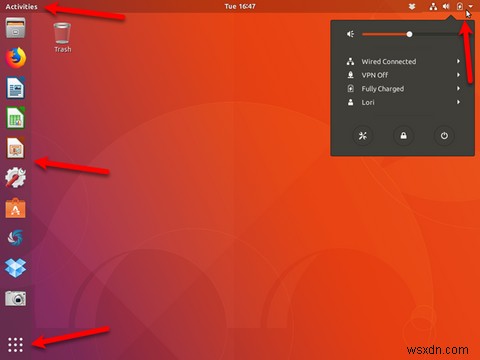The height and width of the screenshot is (360, 480).
Task: Expand the Fully Charged battery submenu
Action: pyautogui.click(x=403, y=89)
